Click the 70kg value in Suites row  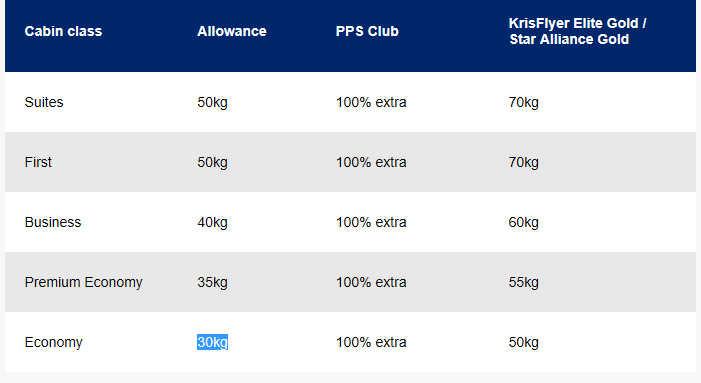pyautogui.click(x=524, y=102)
